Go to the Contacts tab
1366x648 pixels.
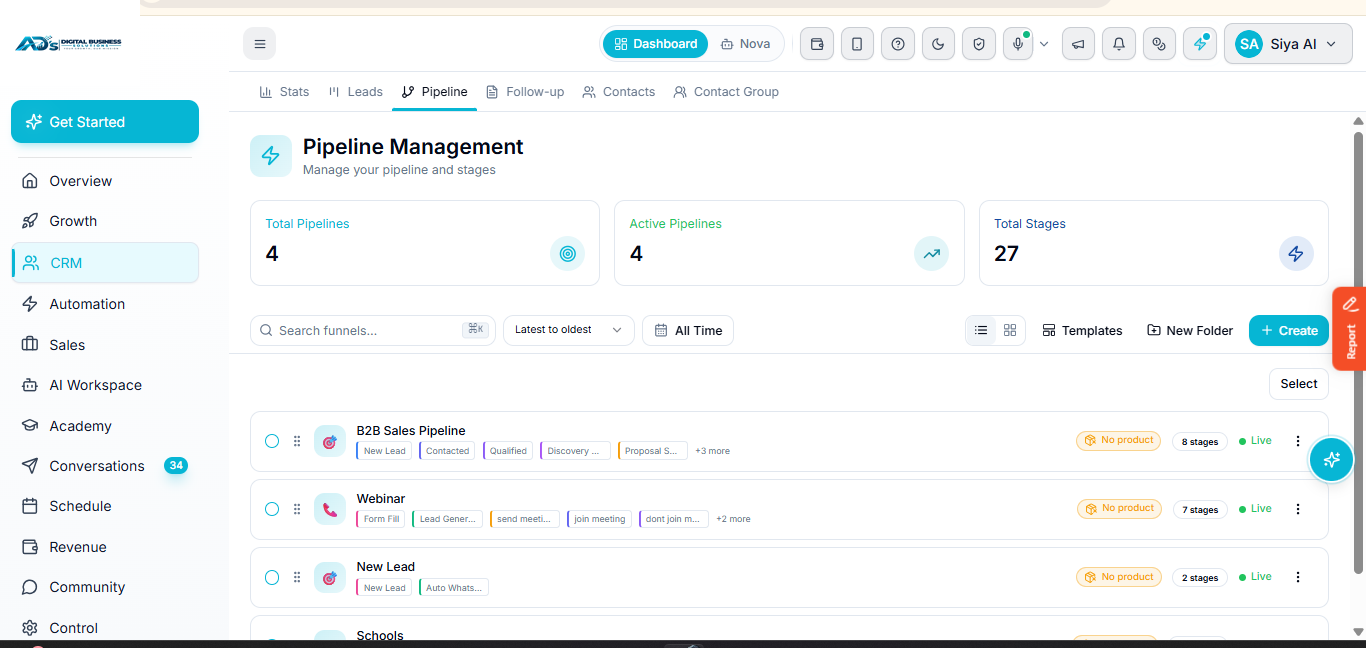[619, 91]
